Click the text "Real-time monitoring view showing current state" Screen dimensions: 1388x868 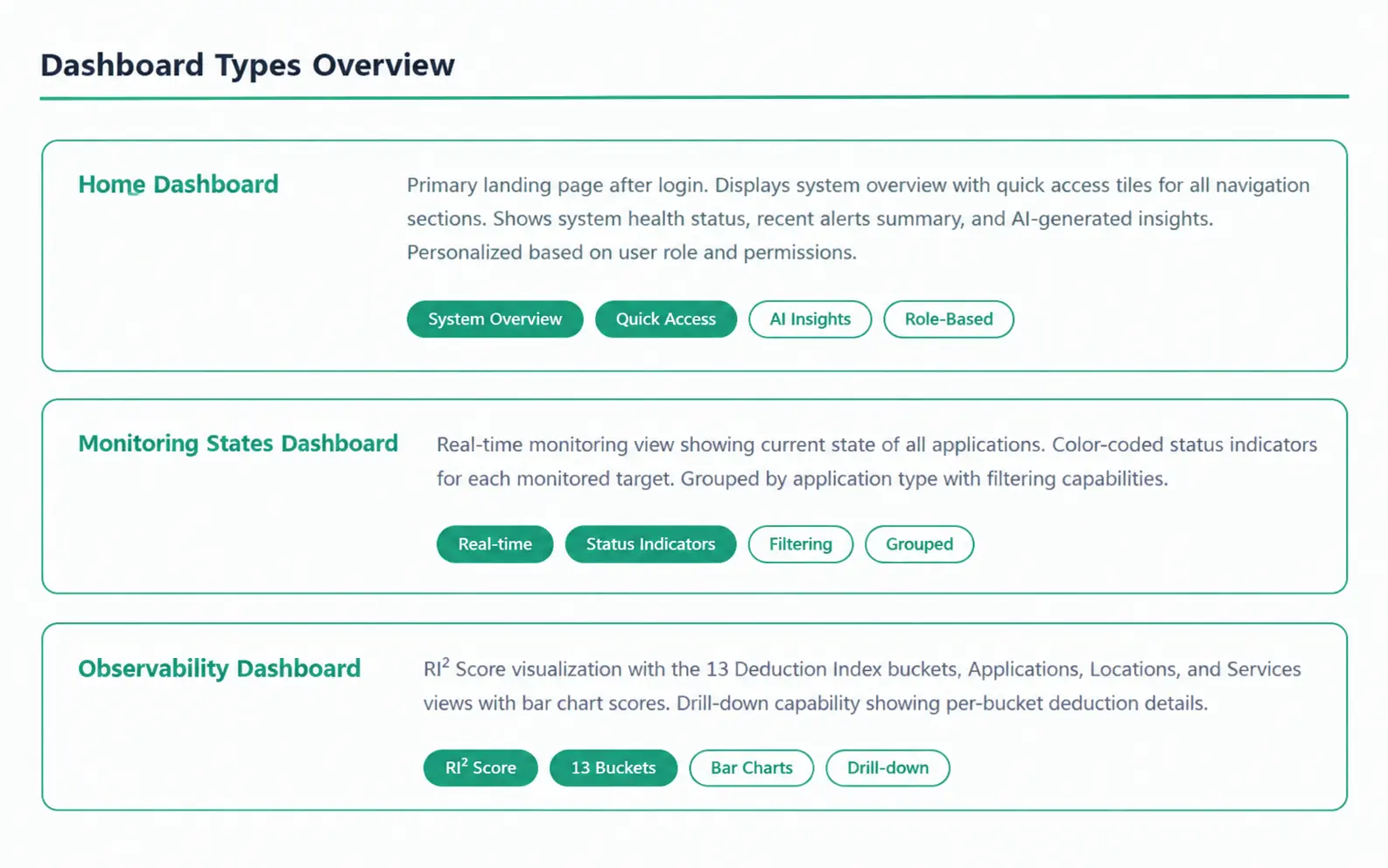[656, 444]
